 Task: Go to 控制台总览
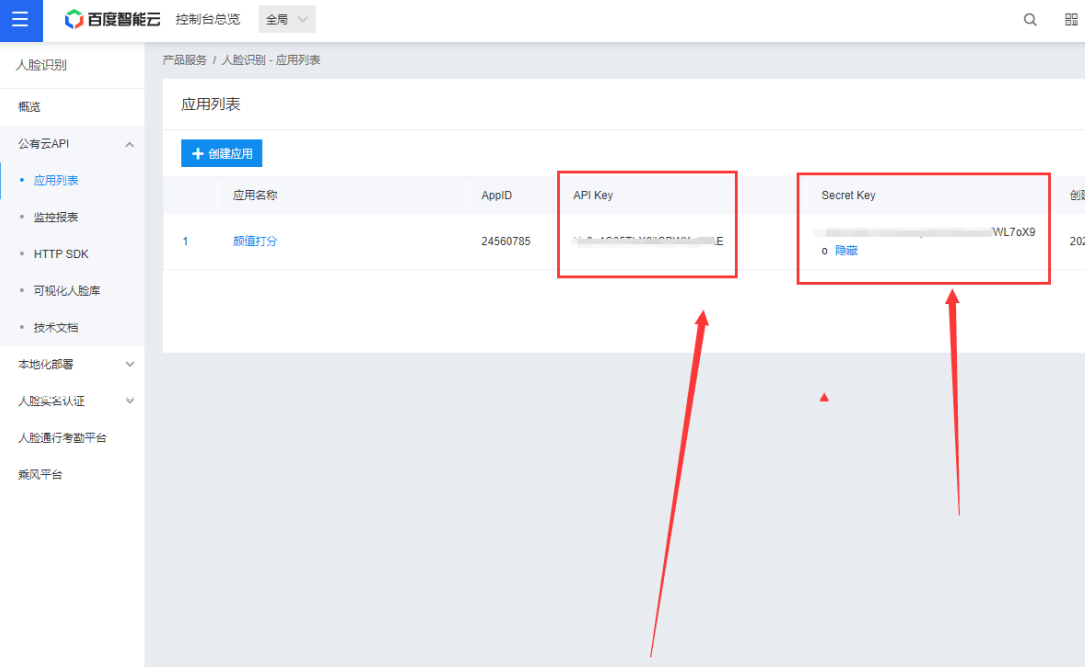coord(207,20)
